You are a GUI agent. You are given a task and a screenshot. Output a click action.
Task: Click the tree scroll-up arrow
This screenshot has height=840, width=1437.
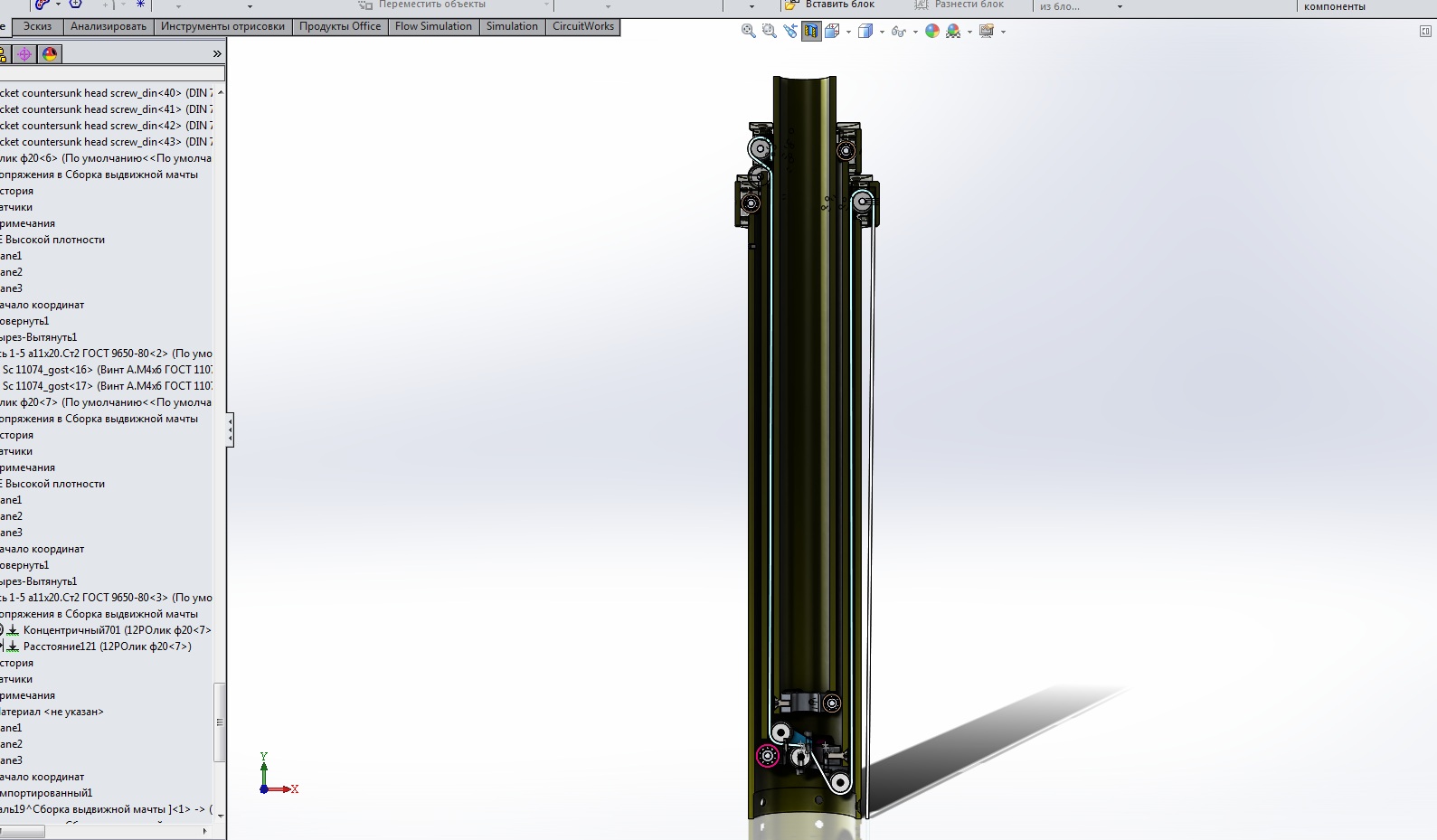[220, 92]
